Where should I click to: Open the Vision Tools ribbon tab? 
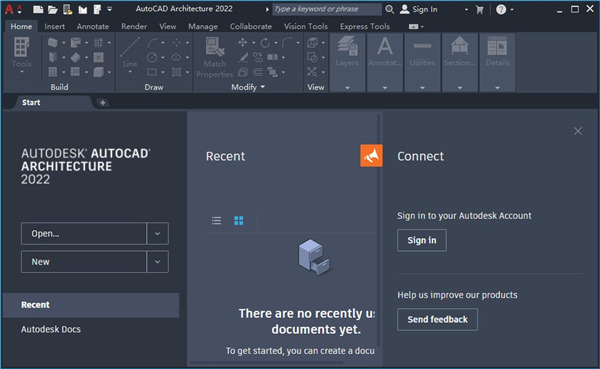tap(306, 26)
